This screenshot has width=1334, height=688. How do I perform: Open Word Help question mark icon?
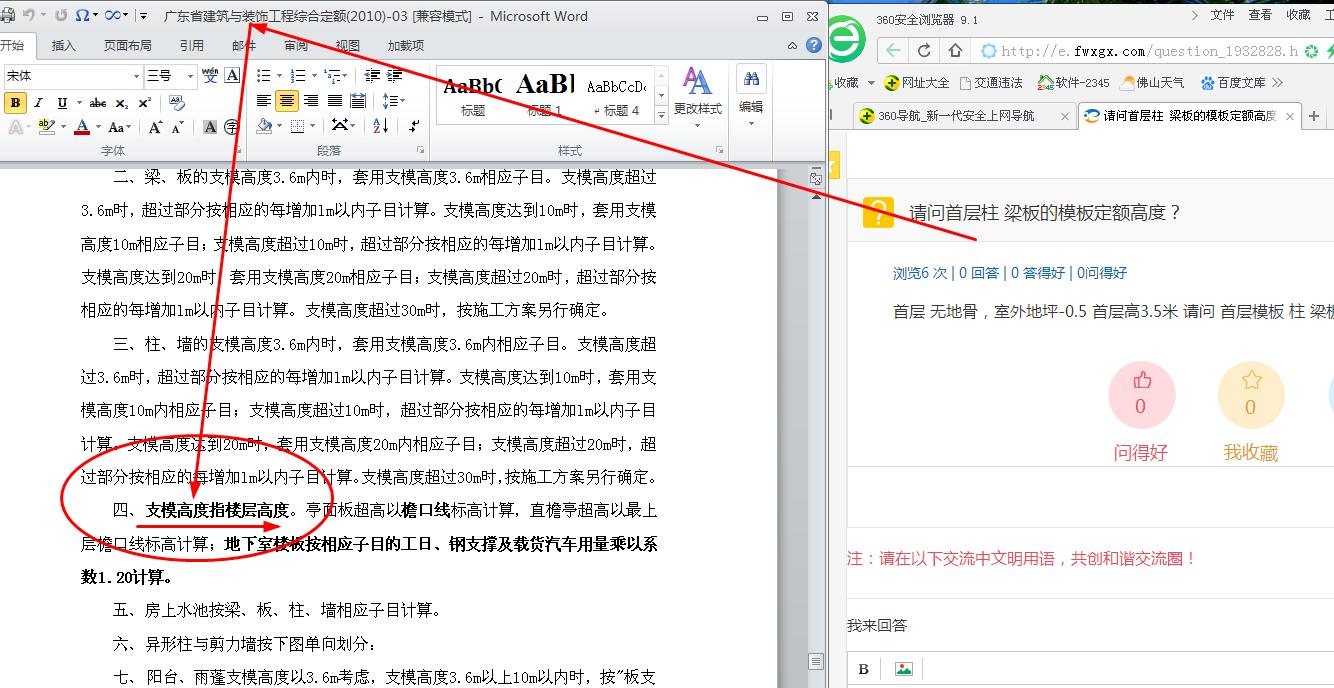(814, 45)
